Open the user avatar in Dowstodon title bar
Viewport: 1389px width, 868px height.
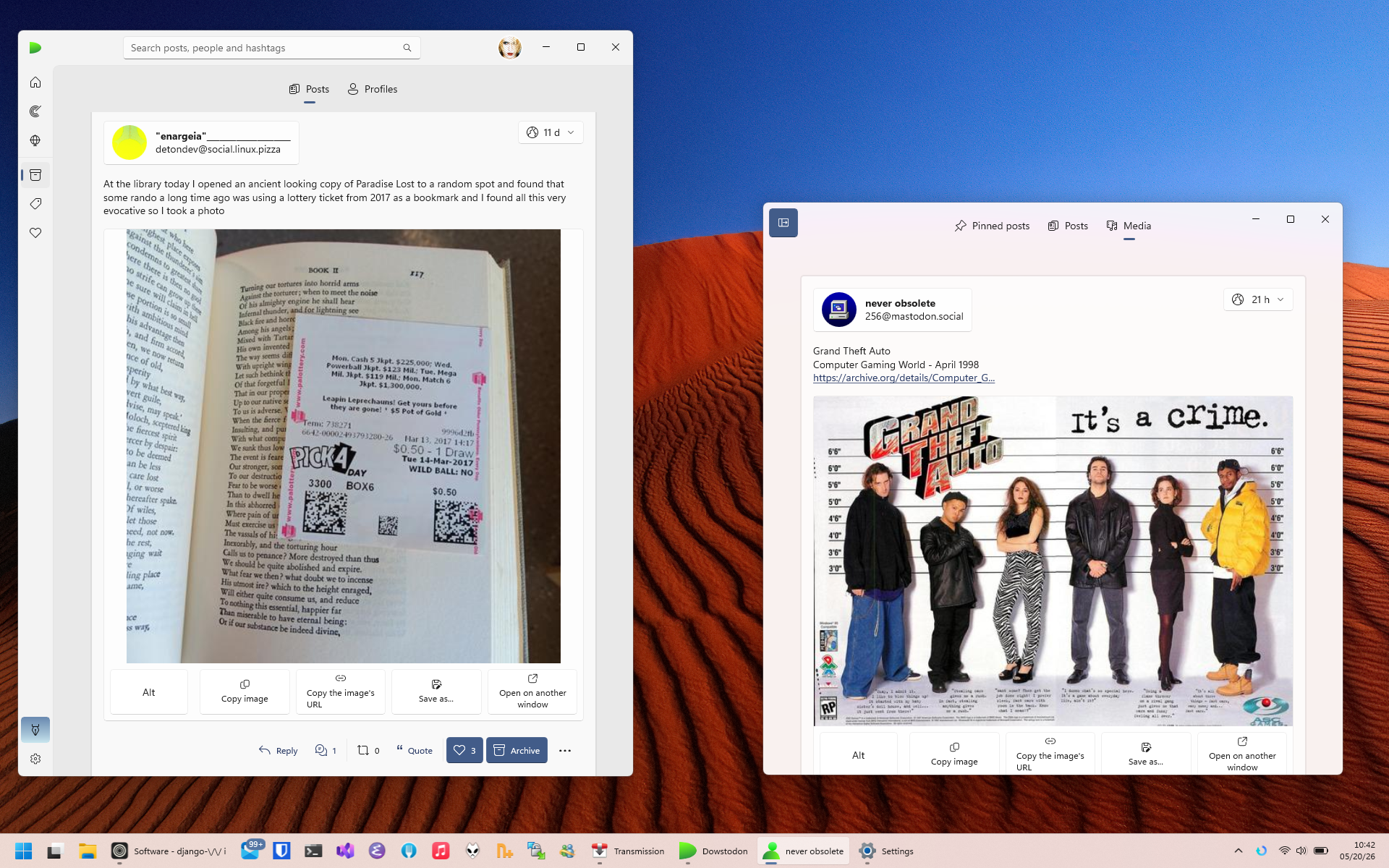(510, 48)
